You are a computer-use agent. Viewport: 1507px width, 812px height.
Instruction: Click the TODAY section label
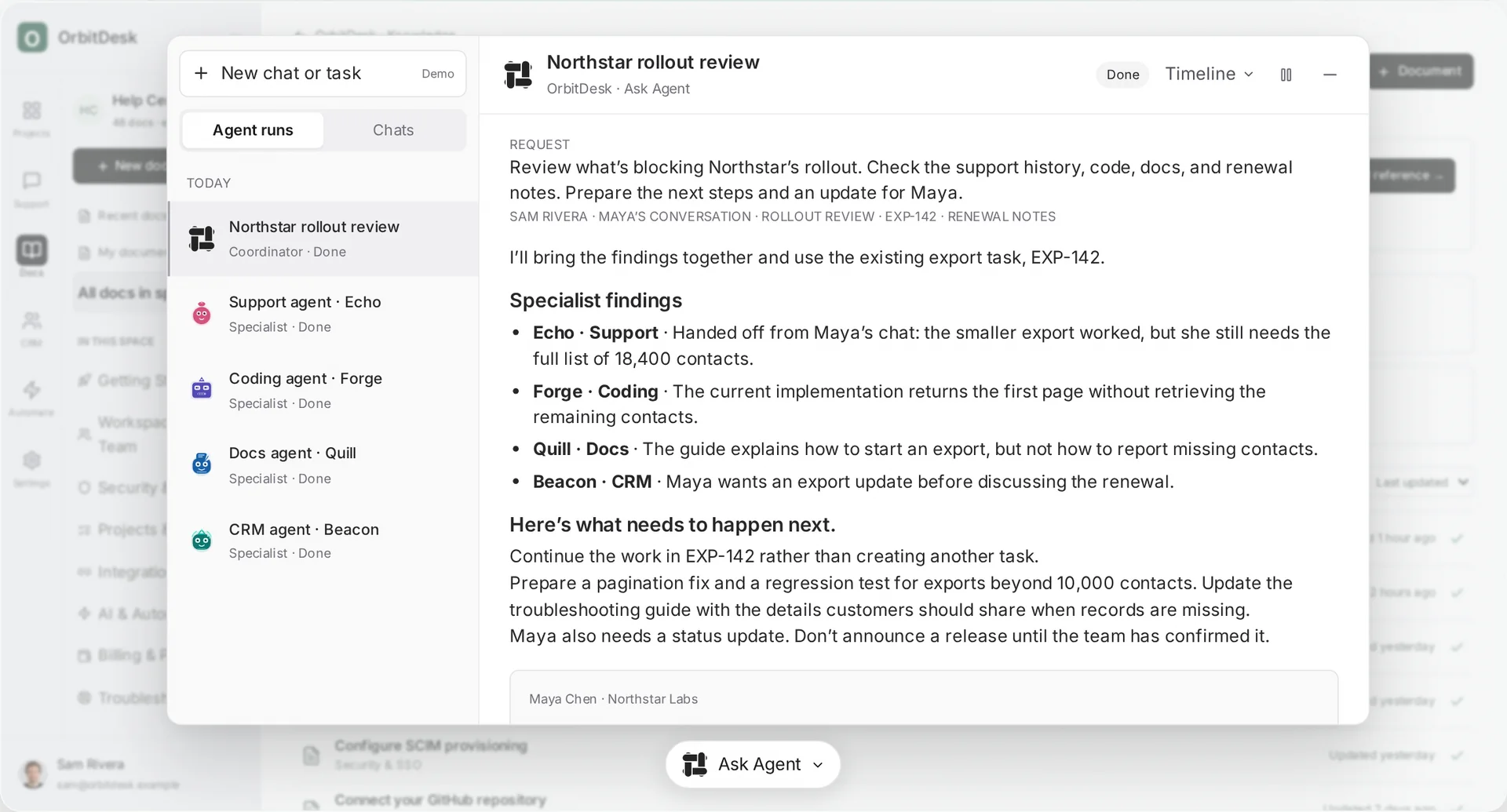click(x=209, y=183)
